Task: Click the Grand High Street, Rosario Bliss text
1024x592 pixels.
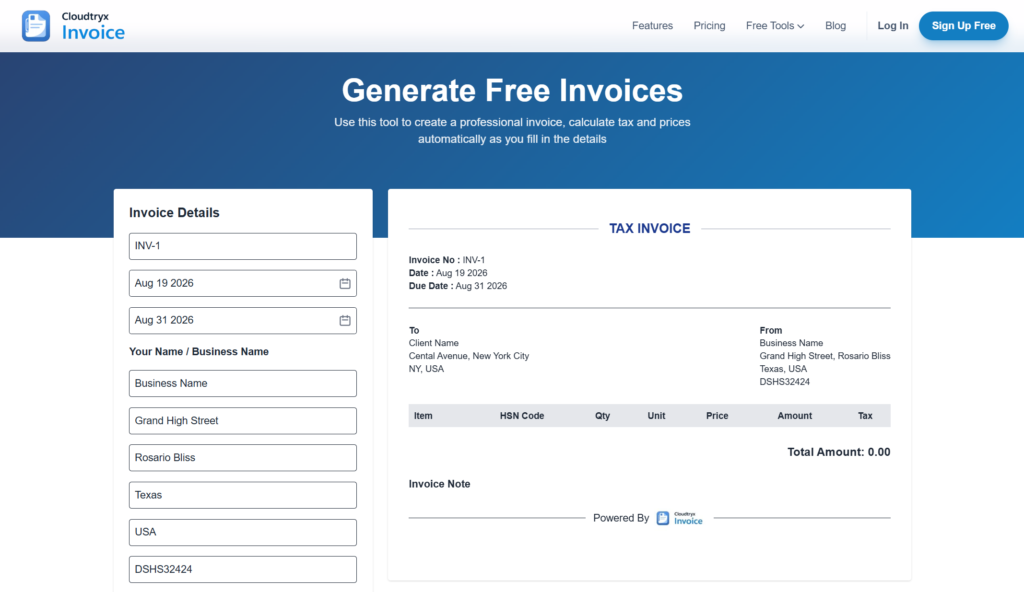Action: pyautogui.click(x=825, y=356)
